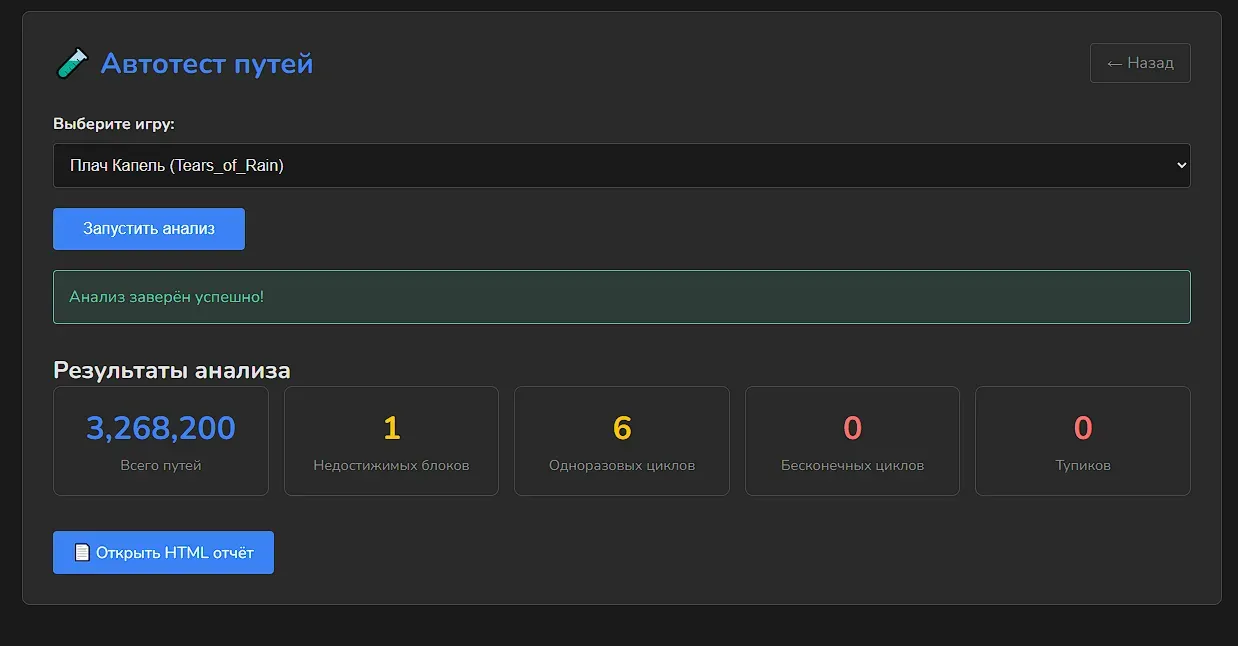Click the 'Бесконечных циклов' card label

(x=852, y=465)
